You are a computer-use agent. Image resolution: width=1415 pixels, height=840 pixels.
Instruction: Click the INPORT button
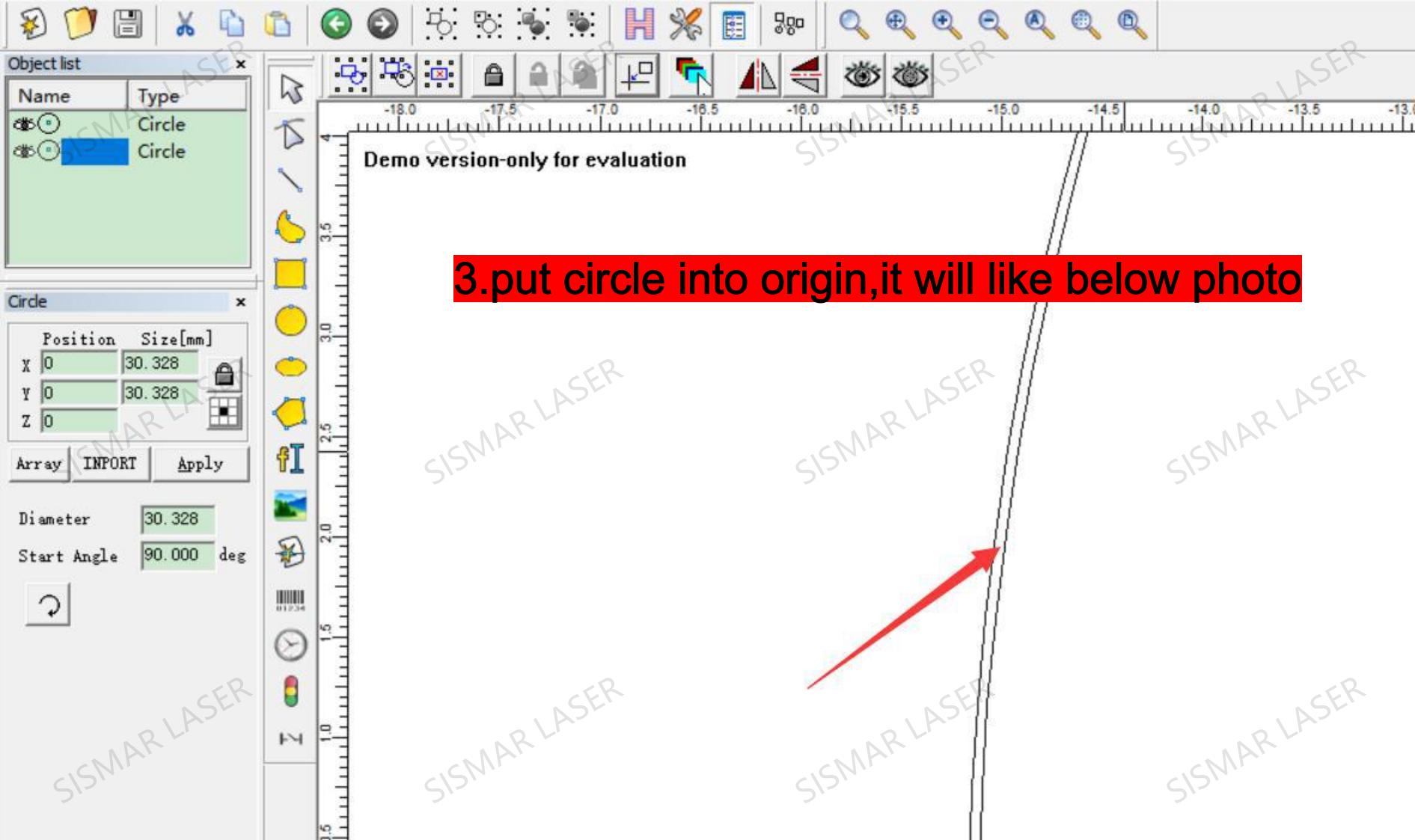tap(110, 464)
